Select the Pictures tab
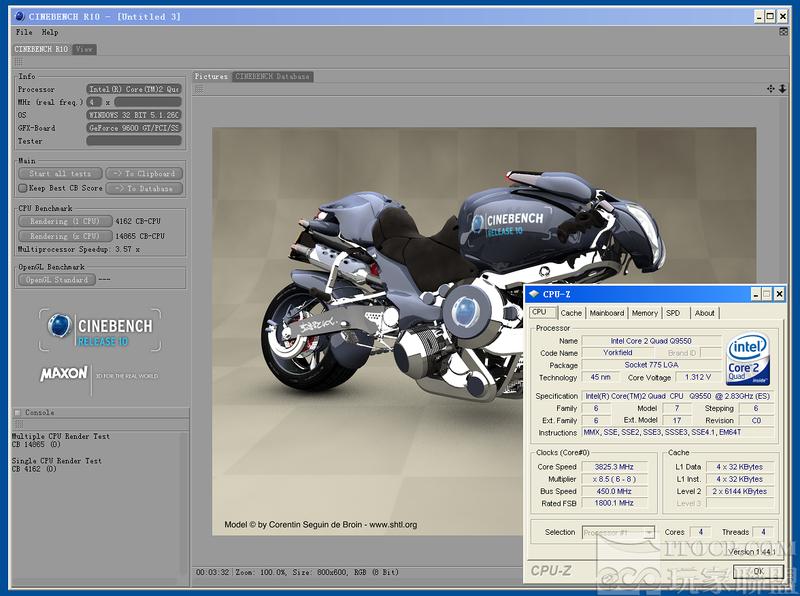This screenshot has height=596, width=800. pyautogui.click(x=211, y=77)
